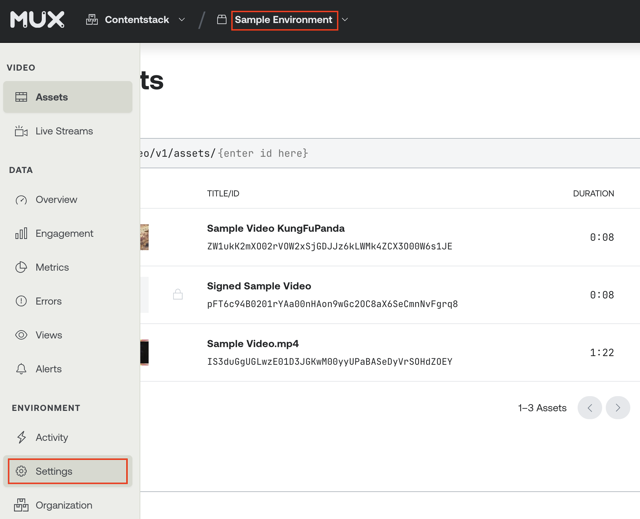640x519 pixels.
Task: Click the KungFuPanda video thumbnail
Action: pyautogui.click(x=144, y=237)
